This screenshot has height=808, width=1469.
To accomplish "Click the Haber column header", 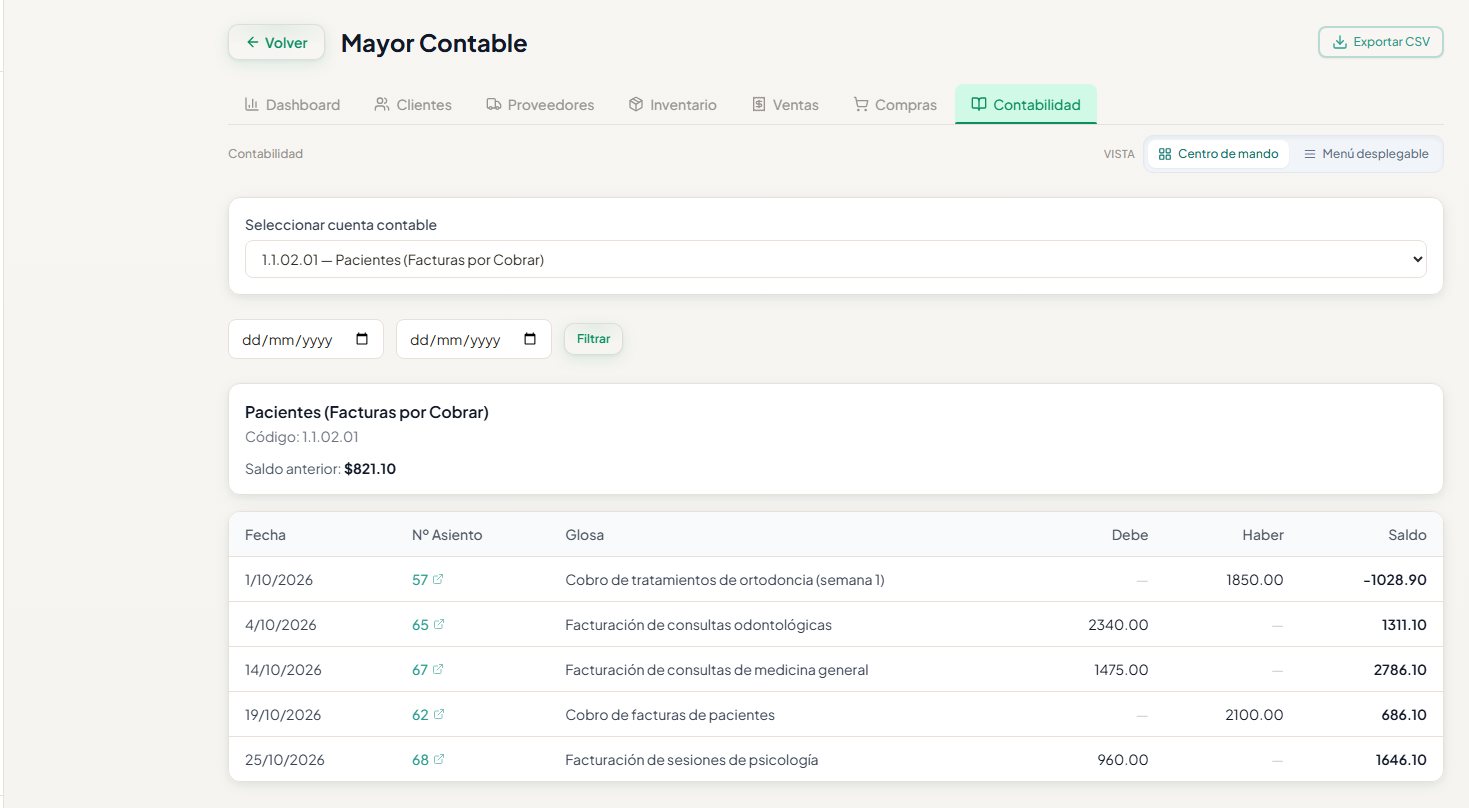I will click(x=1263, y=535).
